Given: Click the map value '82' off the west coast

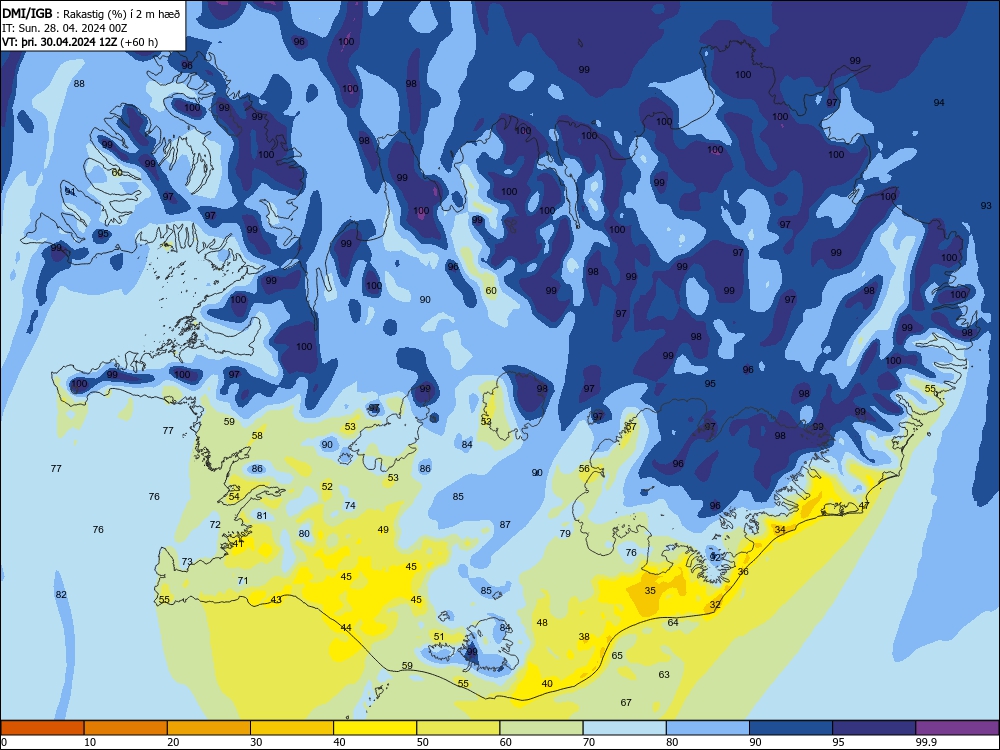Looking at the screenshot, I should pyautogui.click(x=61, y=594).
